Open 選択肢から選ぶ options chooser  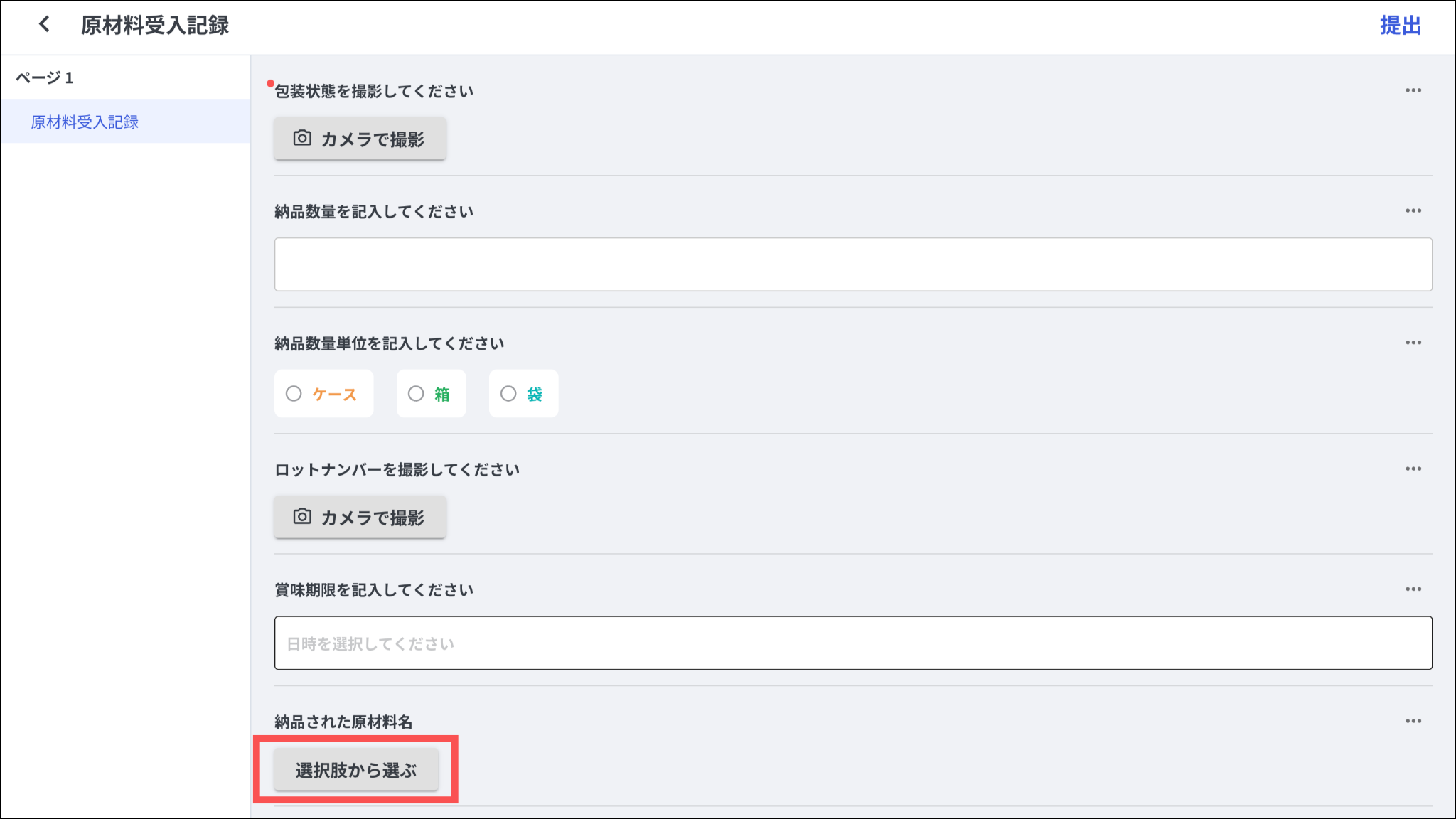pos(356,770)
